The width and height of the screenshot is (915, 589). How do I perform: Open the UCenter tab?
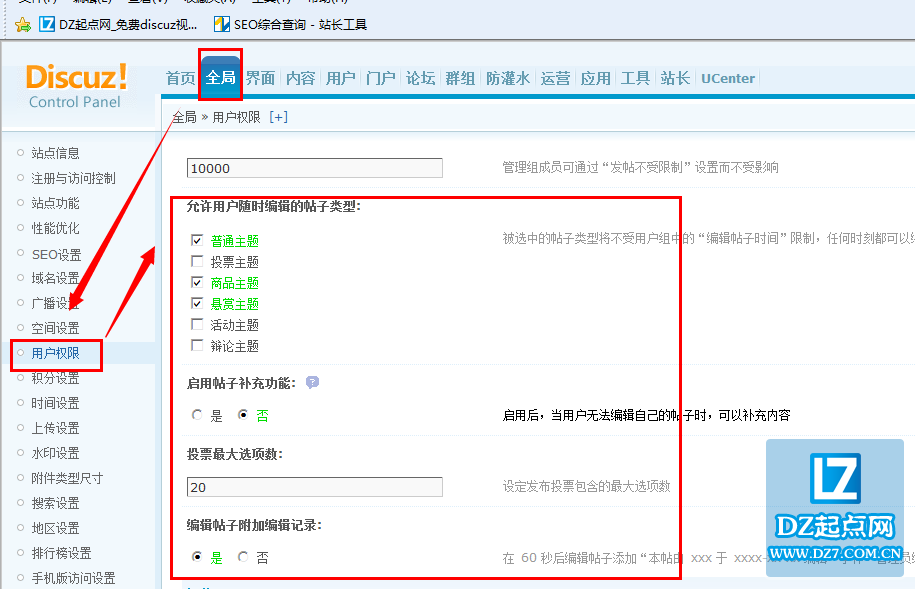coord(728,78)
